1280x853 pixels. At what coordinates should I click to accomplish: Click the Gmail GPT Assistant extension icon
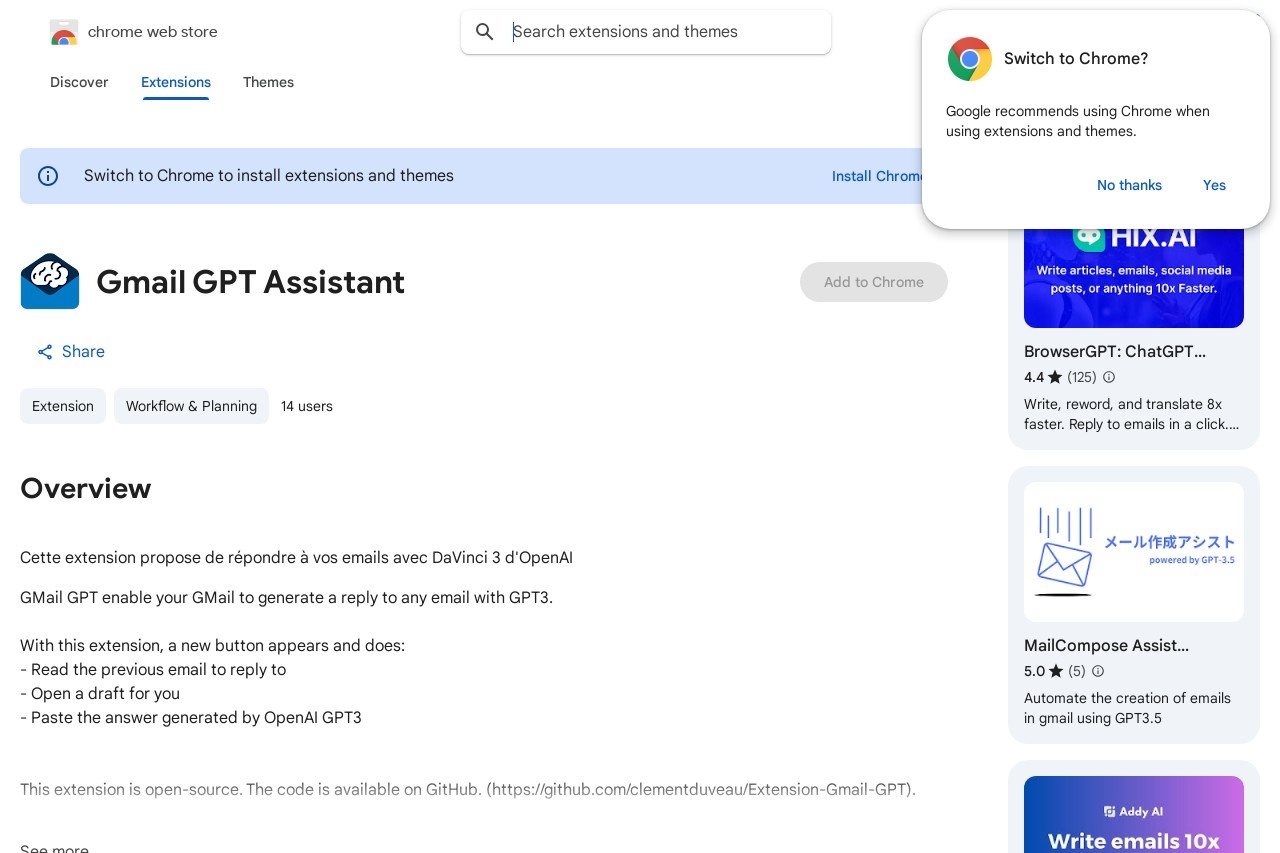(x=50, y=281)
